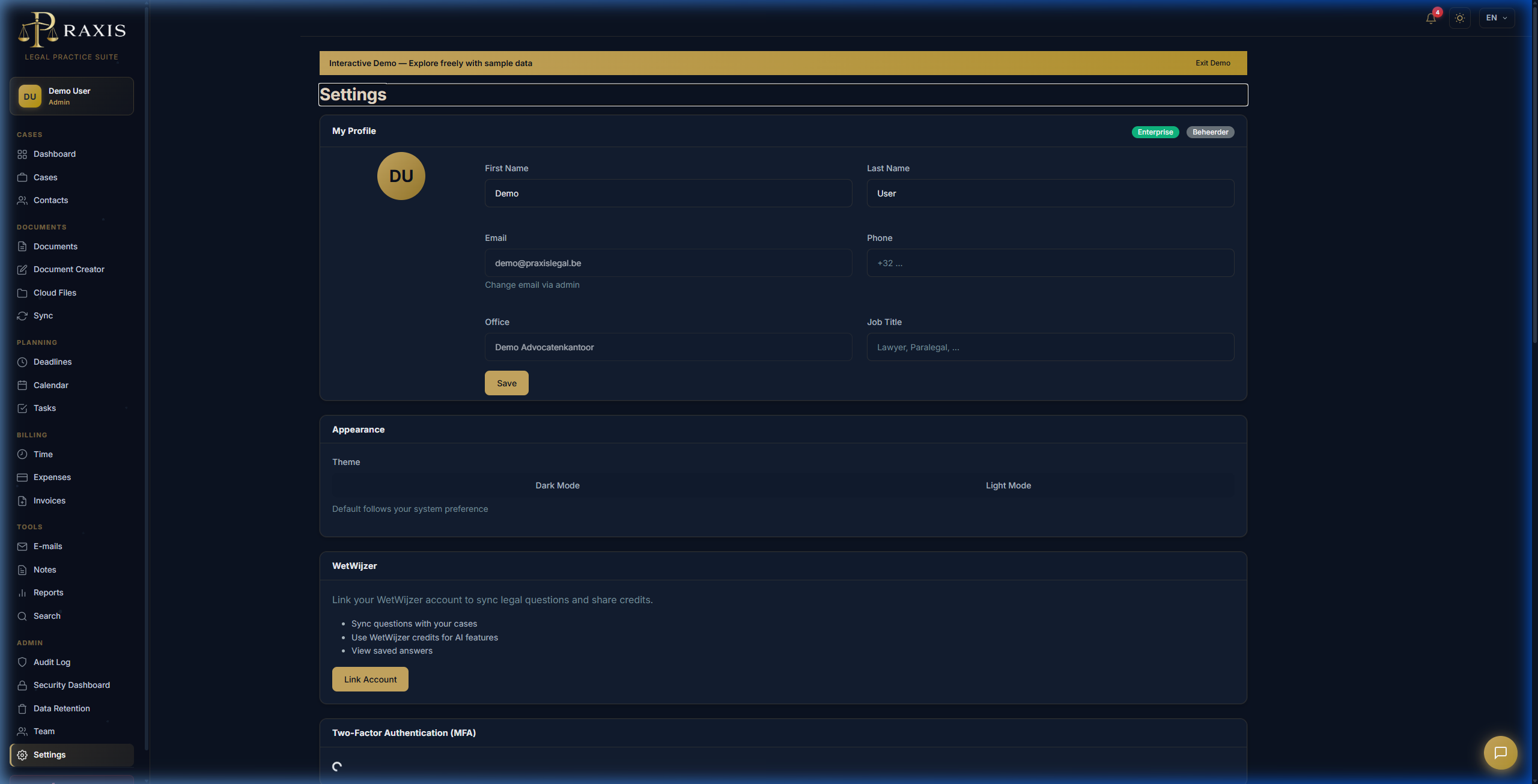Click the Office input field
Viewport: 1538px width, 784px height.
click(x=668, y=347)
